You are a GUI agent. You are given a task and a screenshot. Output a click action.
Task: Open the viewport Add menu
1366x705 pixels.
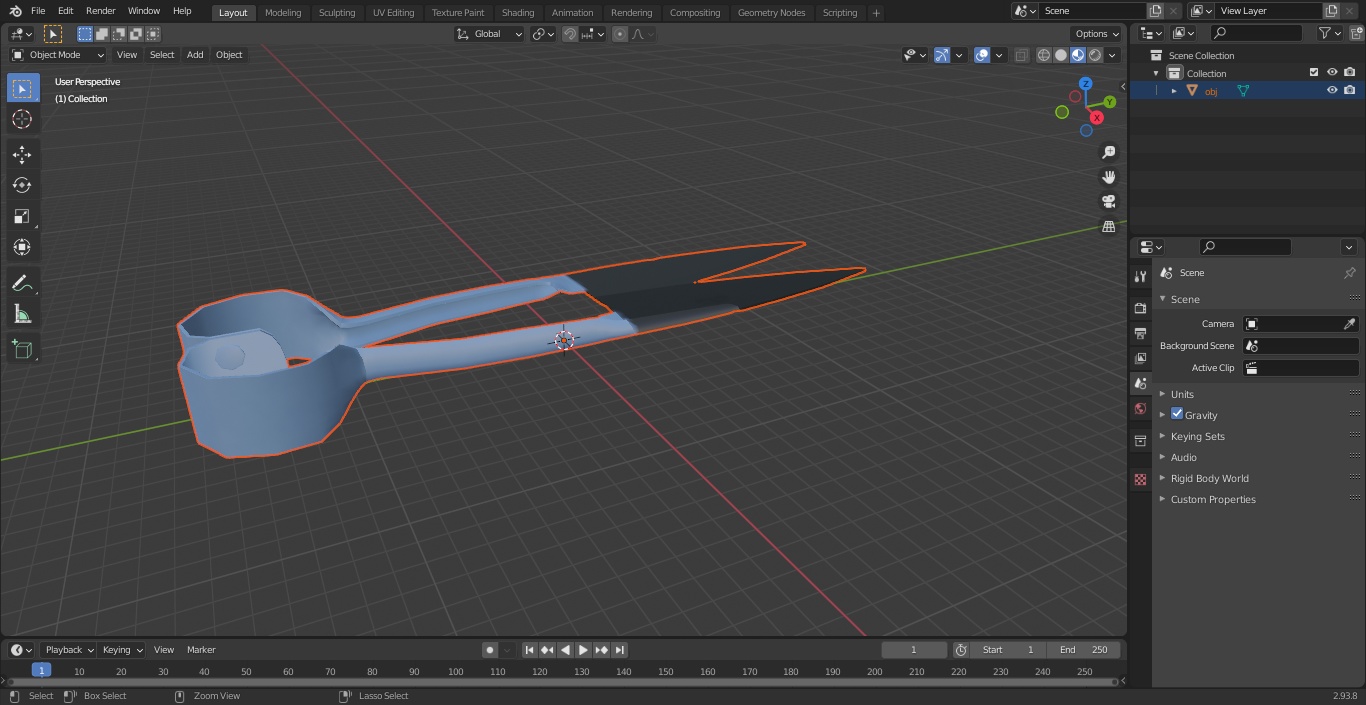click(x=195, y=55)
